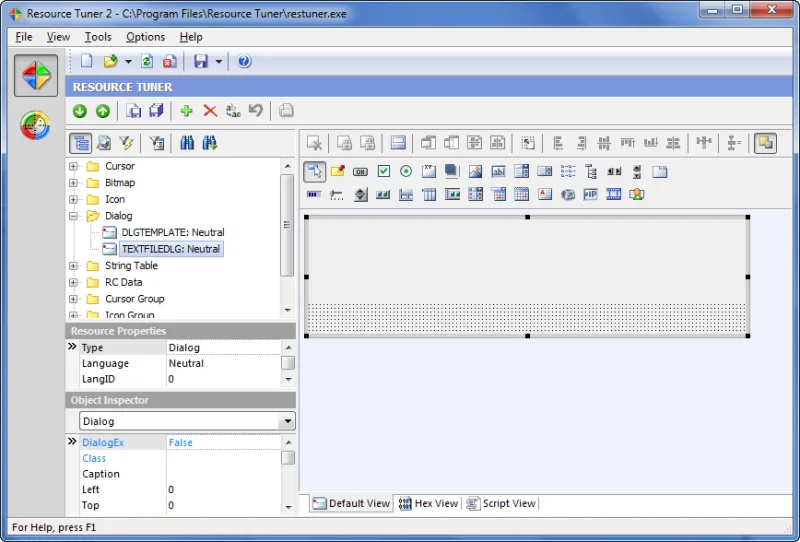This screenshot has height=542, width=800.
Task: Select TEXTFILEDLG: Neutral in the tree
Action: 171,249
